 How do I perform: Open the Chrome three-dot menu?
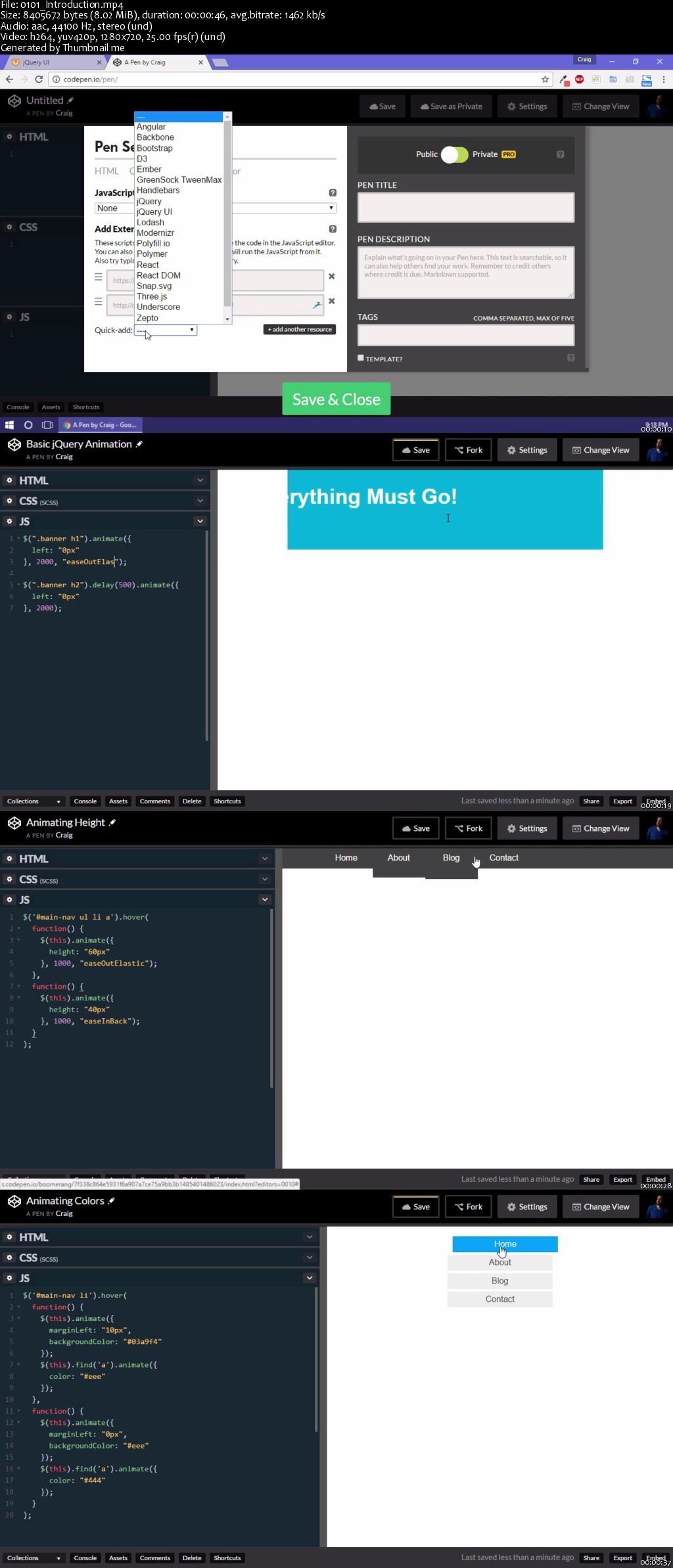[x=664, y=79]
